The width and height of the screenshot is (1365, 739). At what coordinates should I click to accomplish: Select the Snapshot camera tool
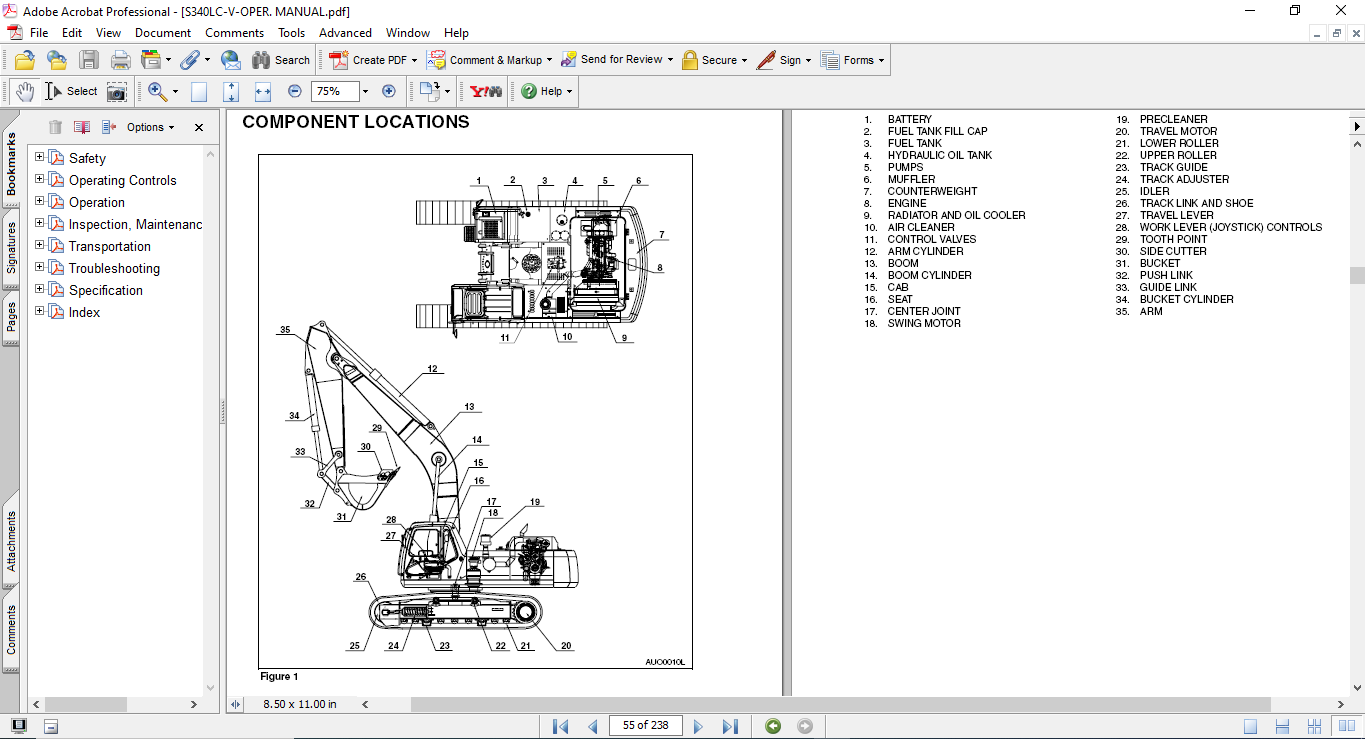click(x=117, y=92)
